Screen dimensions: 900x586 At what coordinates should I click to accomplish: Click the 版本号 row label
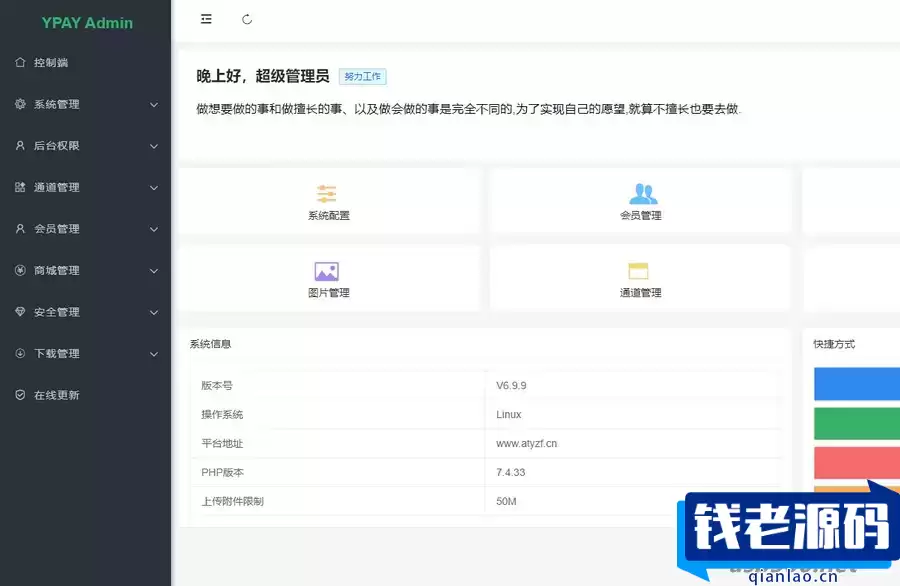coord(217,386)
